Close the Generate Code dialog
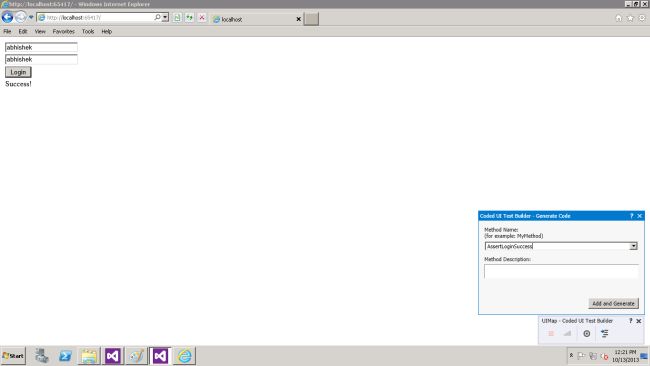The height and width of the screenshot is (366, 650). pyautogui.click(x=640, y=216)
